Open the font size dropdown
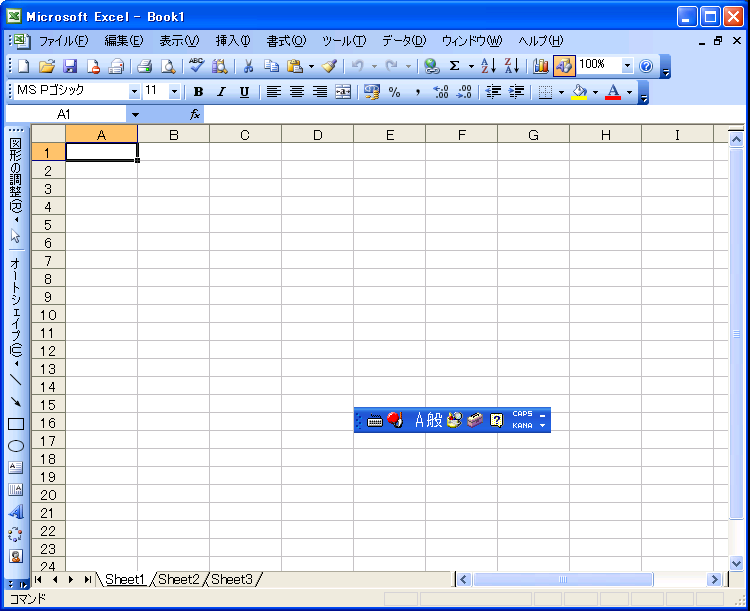 tap(175, 91)
